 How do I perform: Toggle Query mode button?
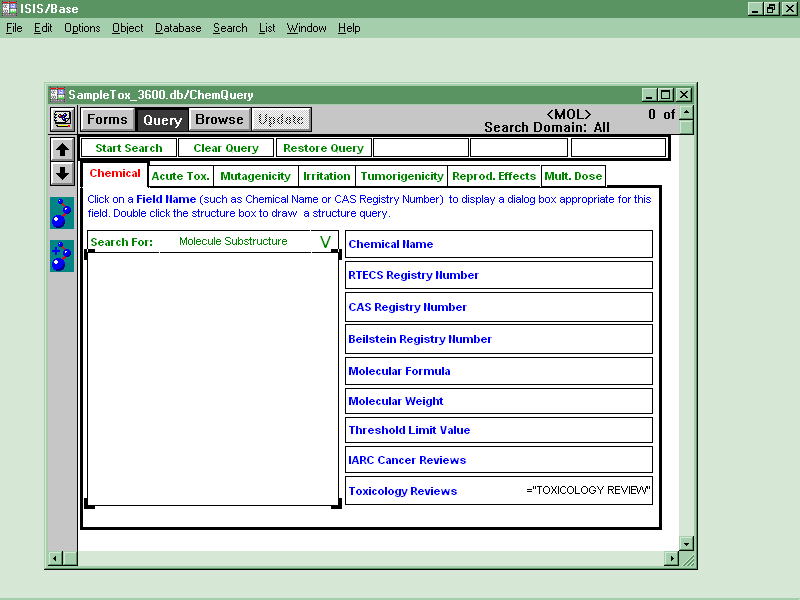coord(162,120)
